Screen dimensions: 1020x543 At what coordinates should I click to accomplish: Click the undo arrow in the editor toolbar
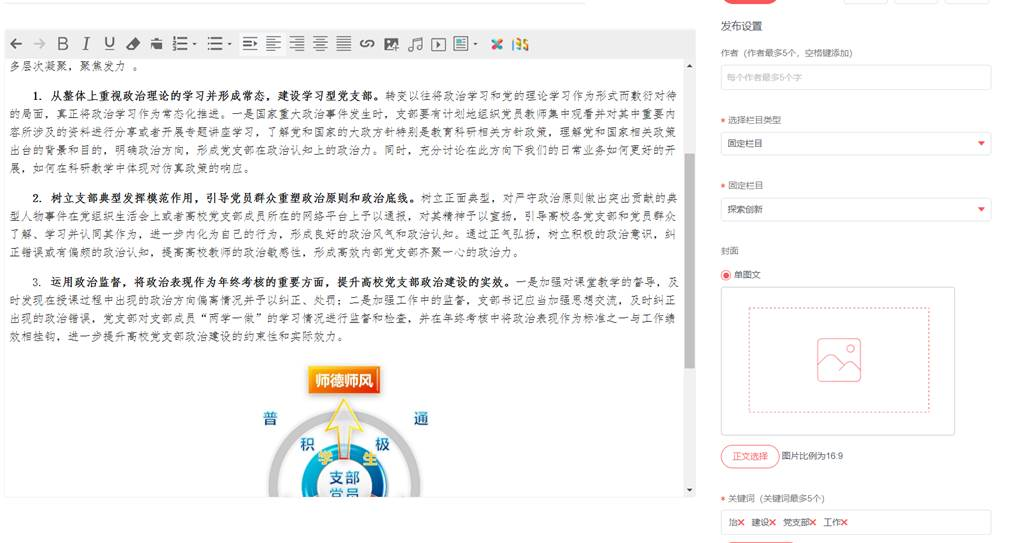point(16,44)
